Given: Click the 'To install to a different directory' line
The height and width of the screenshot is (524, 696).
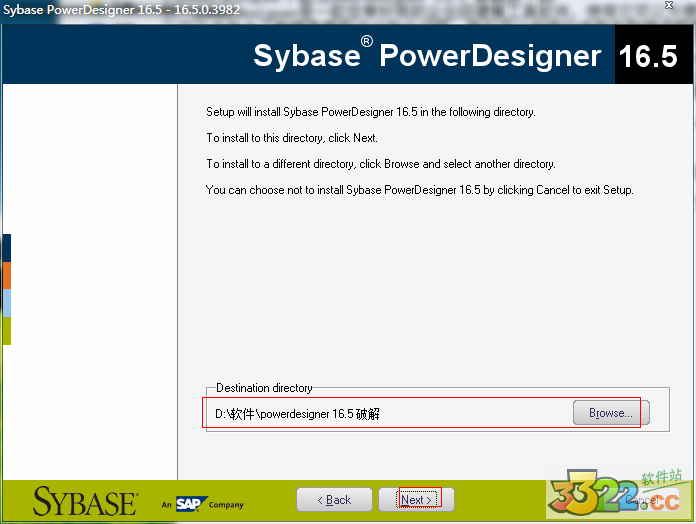Looking at the screenshot, I should (x=381, y=164).
